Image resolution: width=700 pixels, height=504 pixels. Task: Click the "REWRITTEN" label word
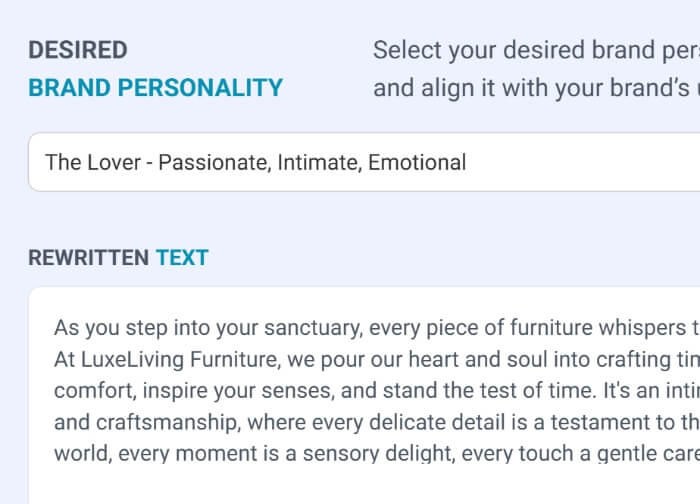point(88,258)
